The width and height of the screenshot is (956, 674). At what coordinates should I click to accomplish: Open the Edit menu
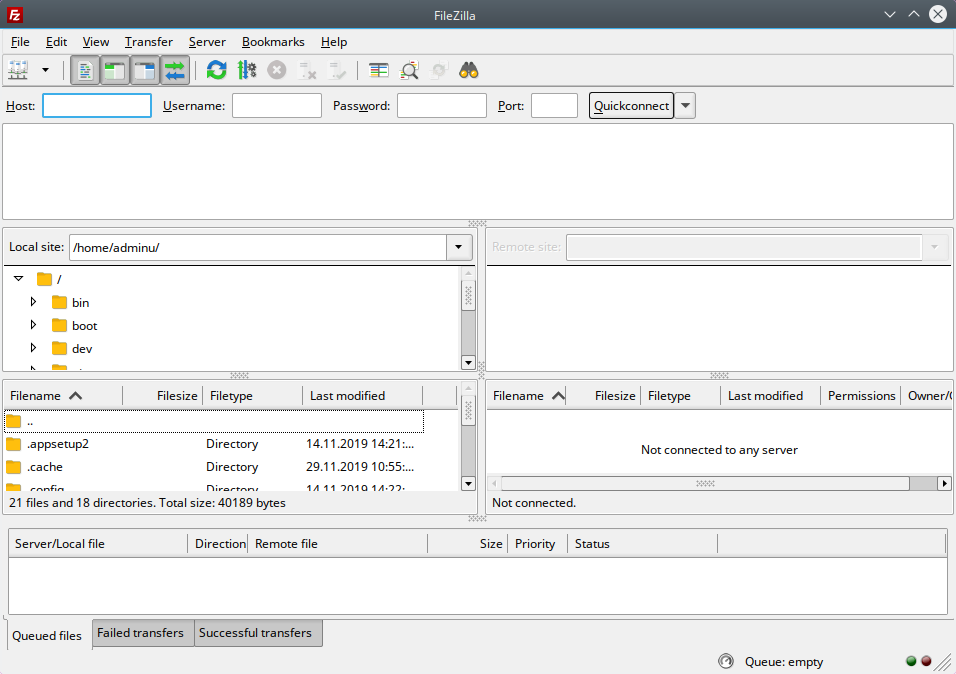(57, 42)
